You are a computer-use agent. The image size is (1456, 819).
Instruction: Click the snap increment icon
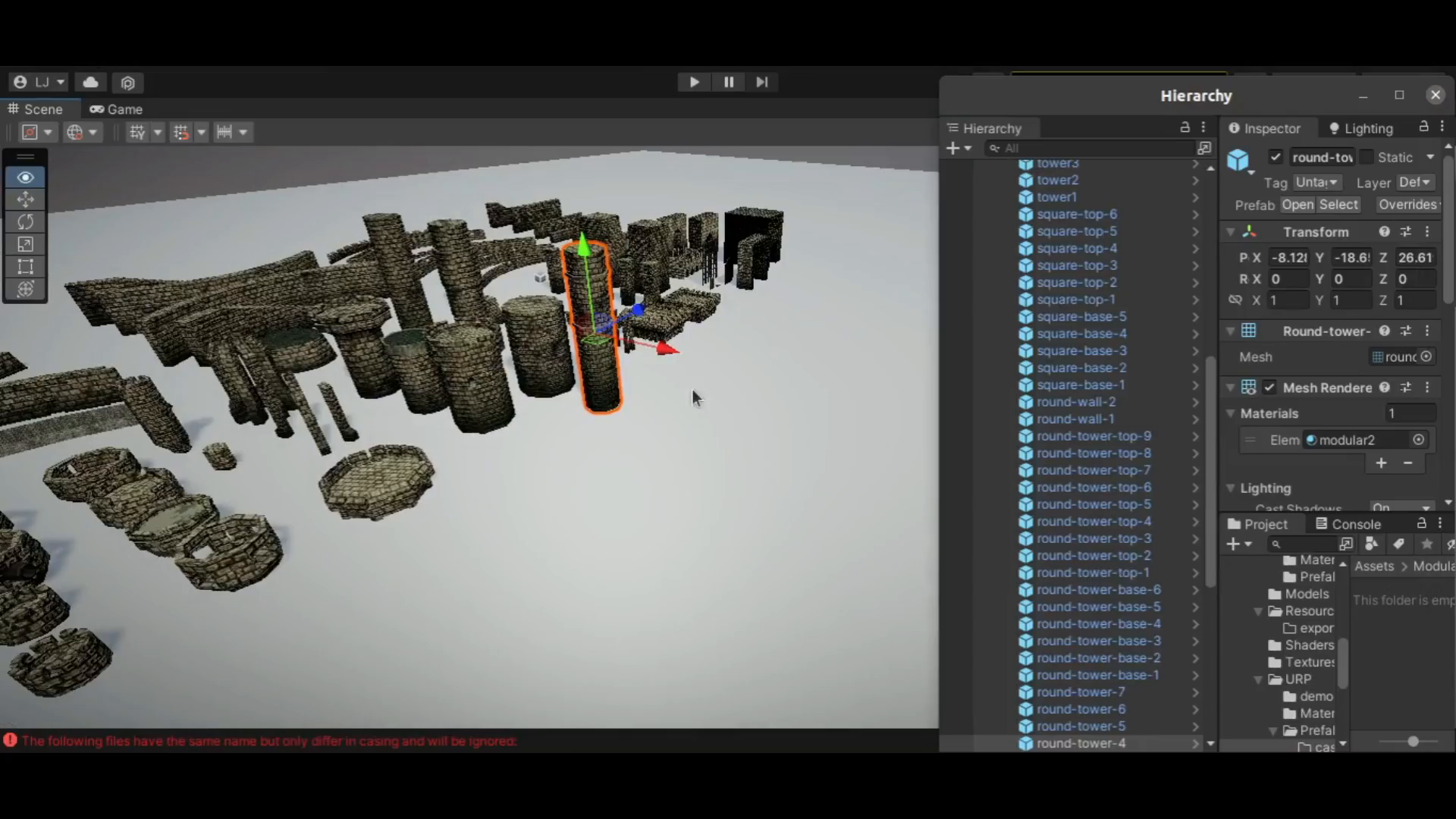[224, 132]
